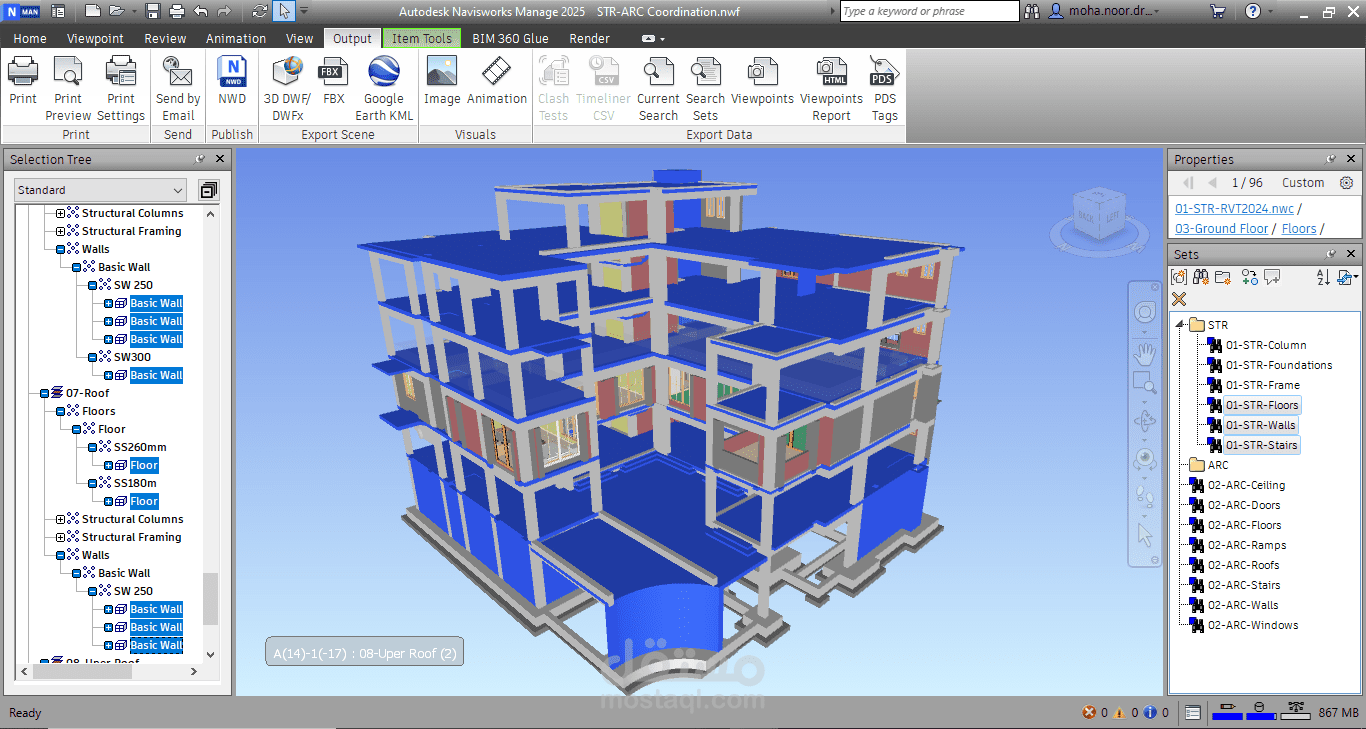Click the Save icon in quick access toolbar
This screenshot has width=1366, height=729.
153,12
